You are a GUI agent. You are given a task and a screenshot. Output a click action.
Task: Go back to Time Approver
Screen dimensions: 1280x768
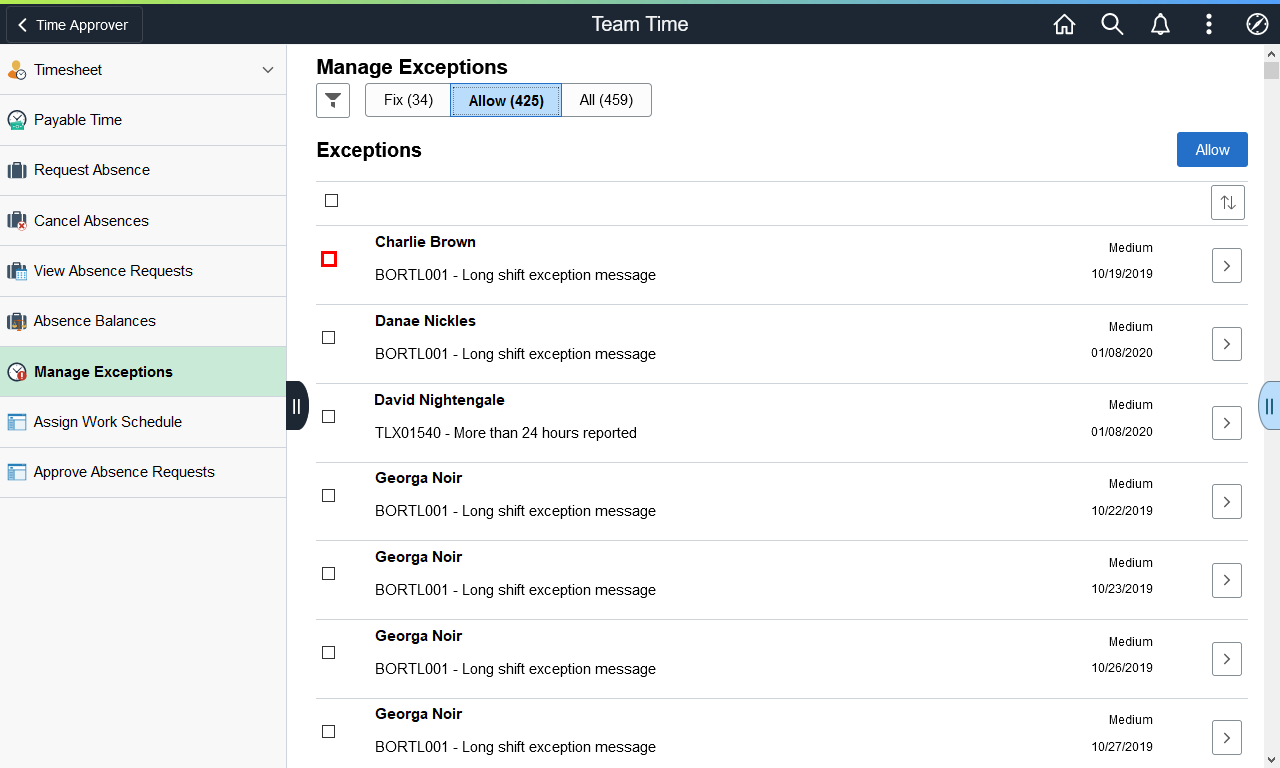74,25
